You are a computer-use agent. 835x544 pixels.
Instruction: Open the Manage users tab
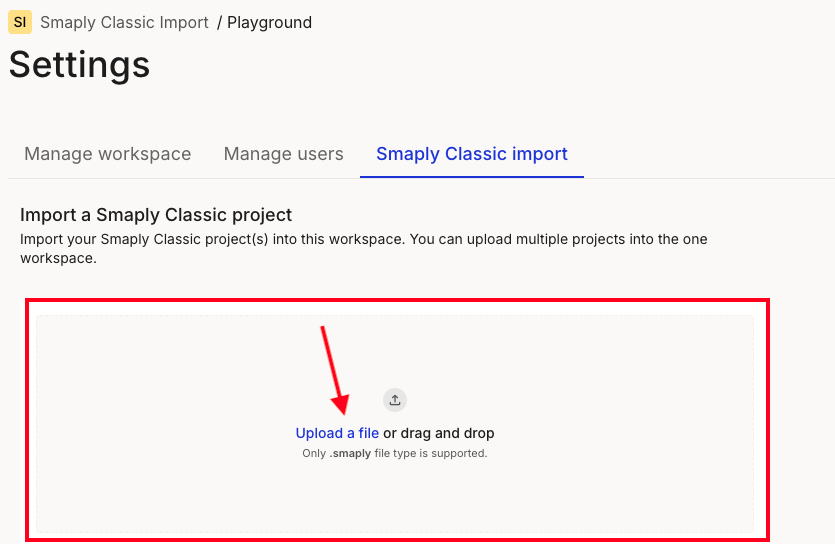(283, 154)
